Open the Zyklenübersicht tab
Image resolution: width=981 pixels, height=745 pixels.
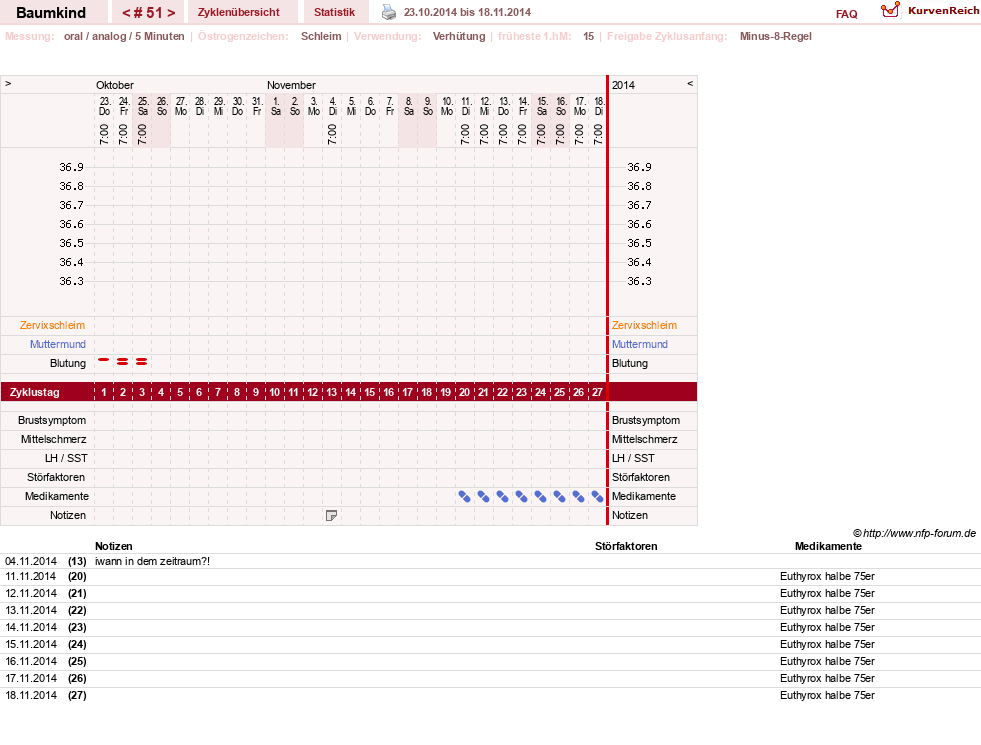click(238, 12)
